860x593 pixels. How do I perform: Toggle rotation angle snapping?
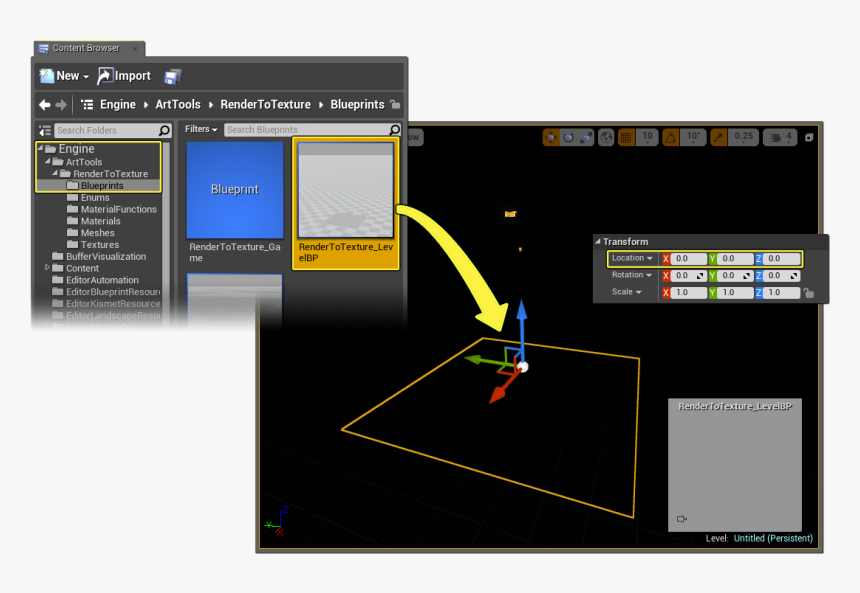coord(671,137)
